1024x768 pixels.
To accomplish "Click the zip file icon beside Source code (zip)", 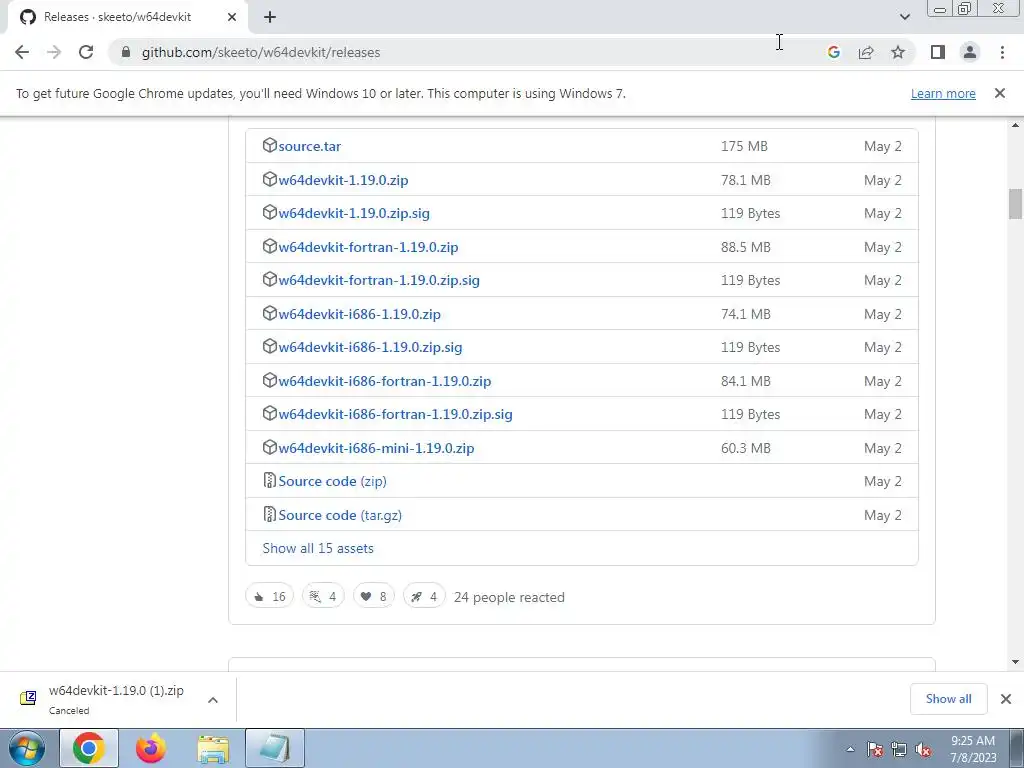I will [270, 481].
